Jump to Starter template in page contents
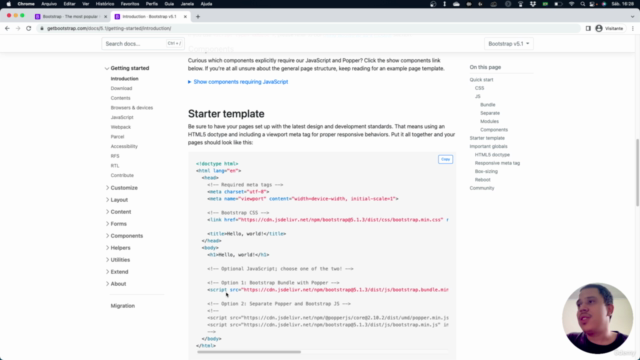Screen dimensions: 640x360 (487, 138)
